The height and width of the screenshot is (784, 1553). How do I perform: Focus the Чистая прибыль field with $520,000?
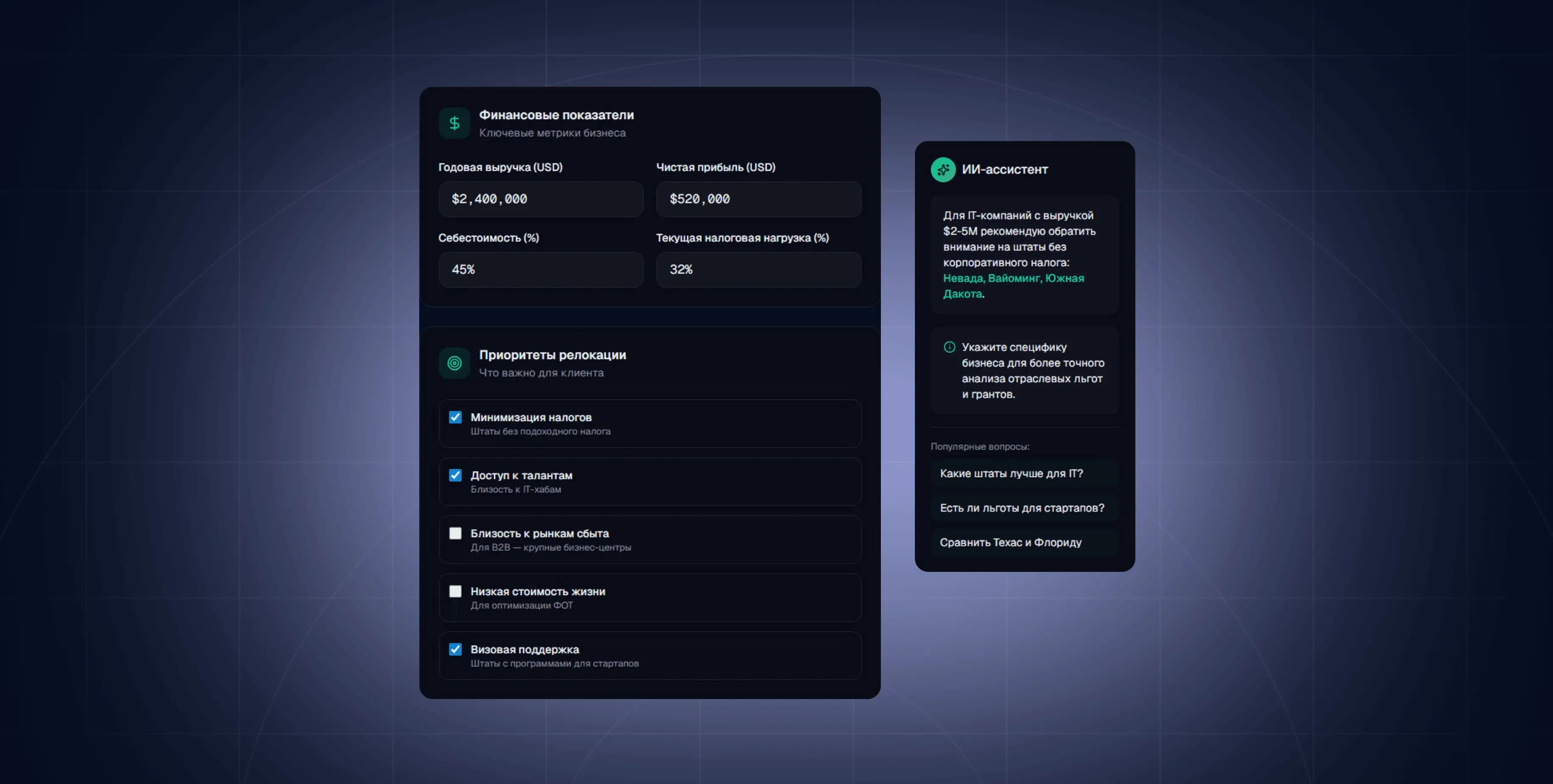(758, 199)
